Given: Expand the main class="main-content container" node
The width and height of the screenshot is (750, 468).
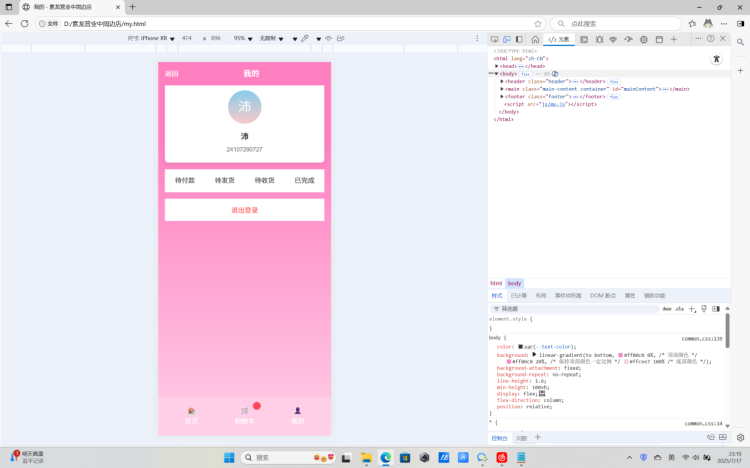Looking at the screenshot, I should coord(502,89).
